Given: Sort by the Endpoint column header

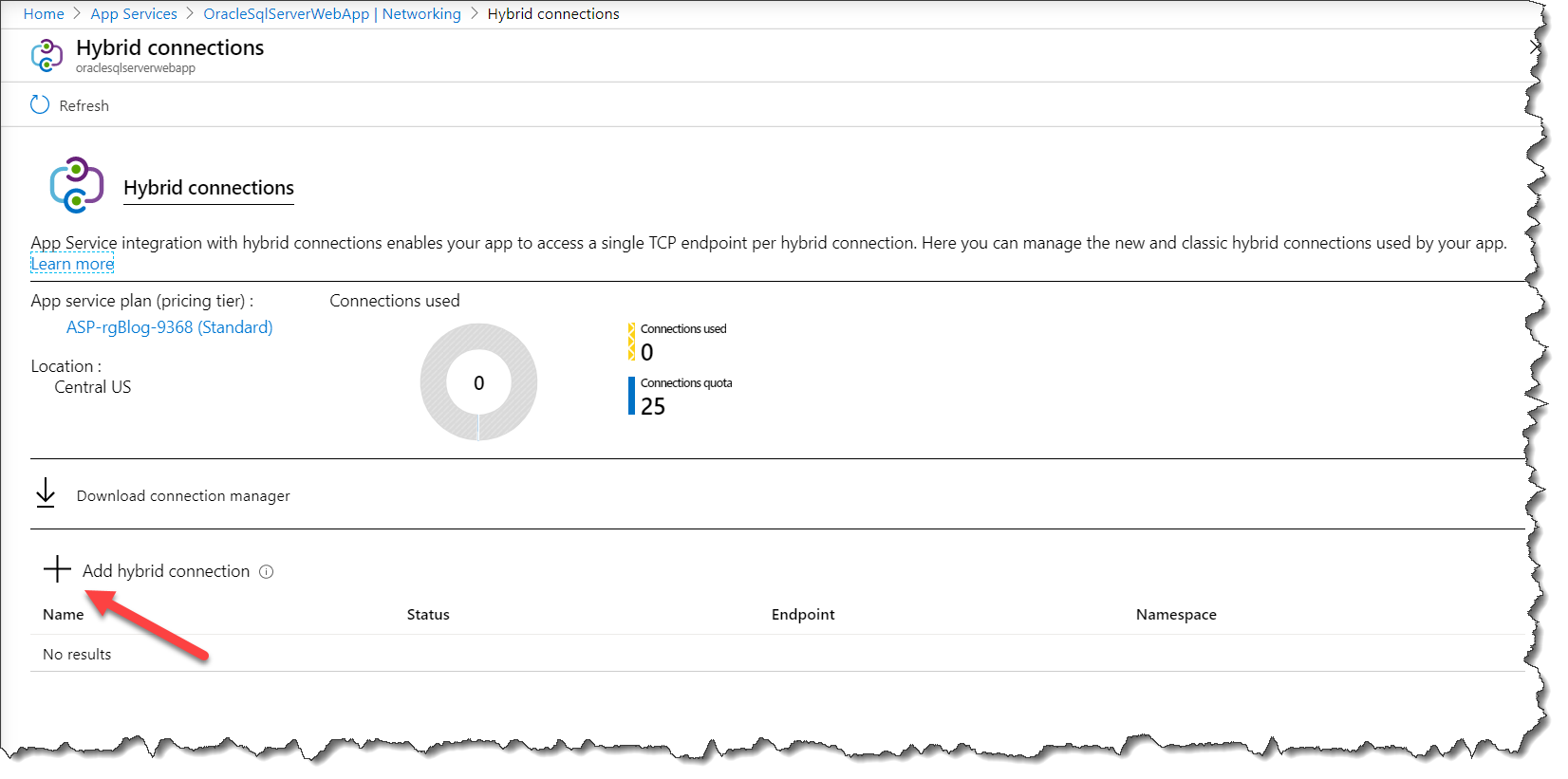Looking at the screenshot, I should pos(803,615).
